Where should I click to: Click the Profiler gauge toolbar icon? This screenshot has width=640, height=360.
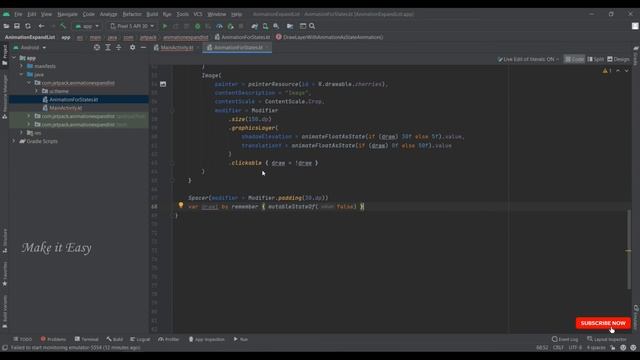220,26
